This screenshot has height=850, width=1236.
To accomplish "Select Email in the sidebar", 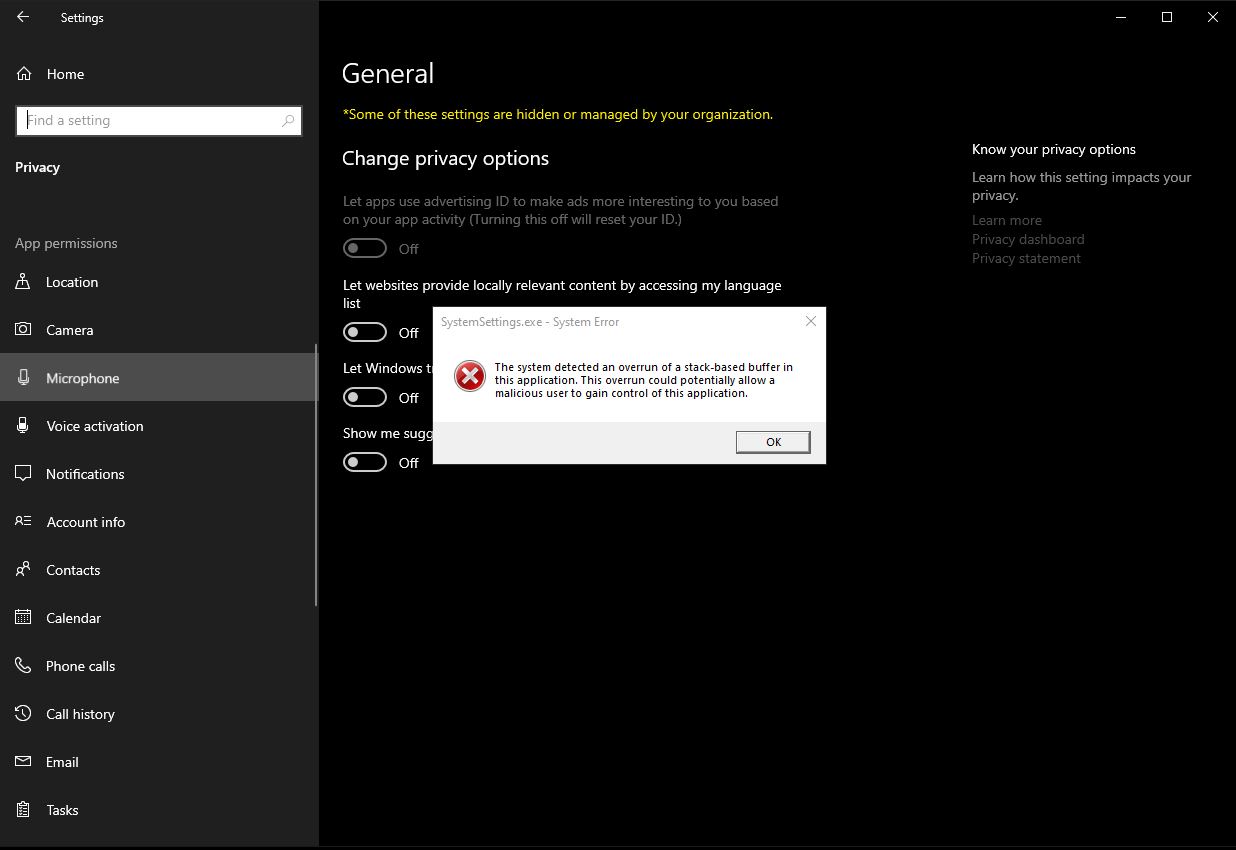I will 159,762.
